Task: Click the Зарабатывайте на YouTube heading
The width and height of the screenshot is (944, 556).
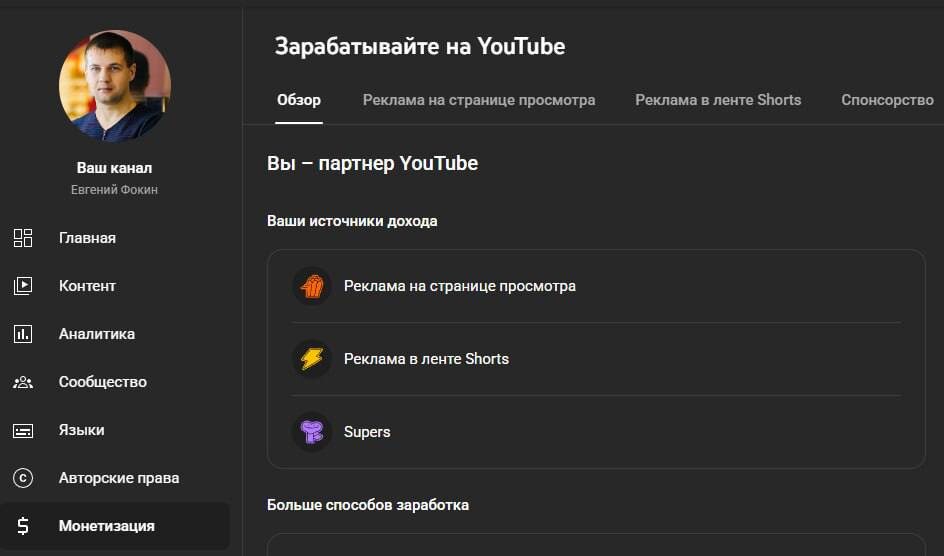Action: point(420,46)
